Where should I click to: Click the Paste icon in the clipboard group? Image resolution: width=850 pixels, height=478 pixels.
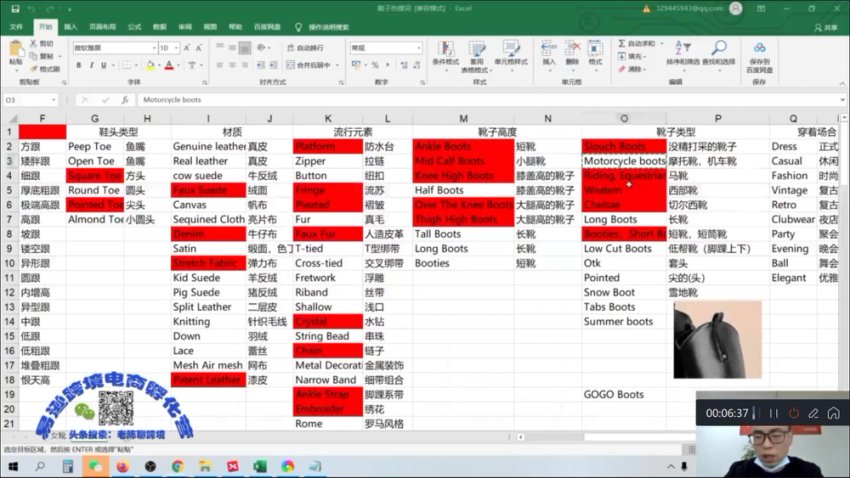(x=16, y=54)
